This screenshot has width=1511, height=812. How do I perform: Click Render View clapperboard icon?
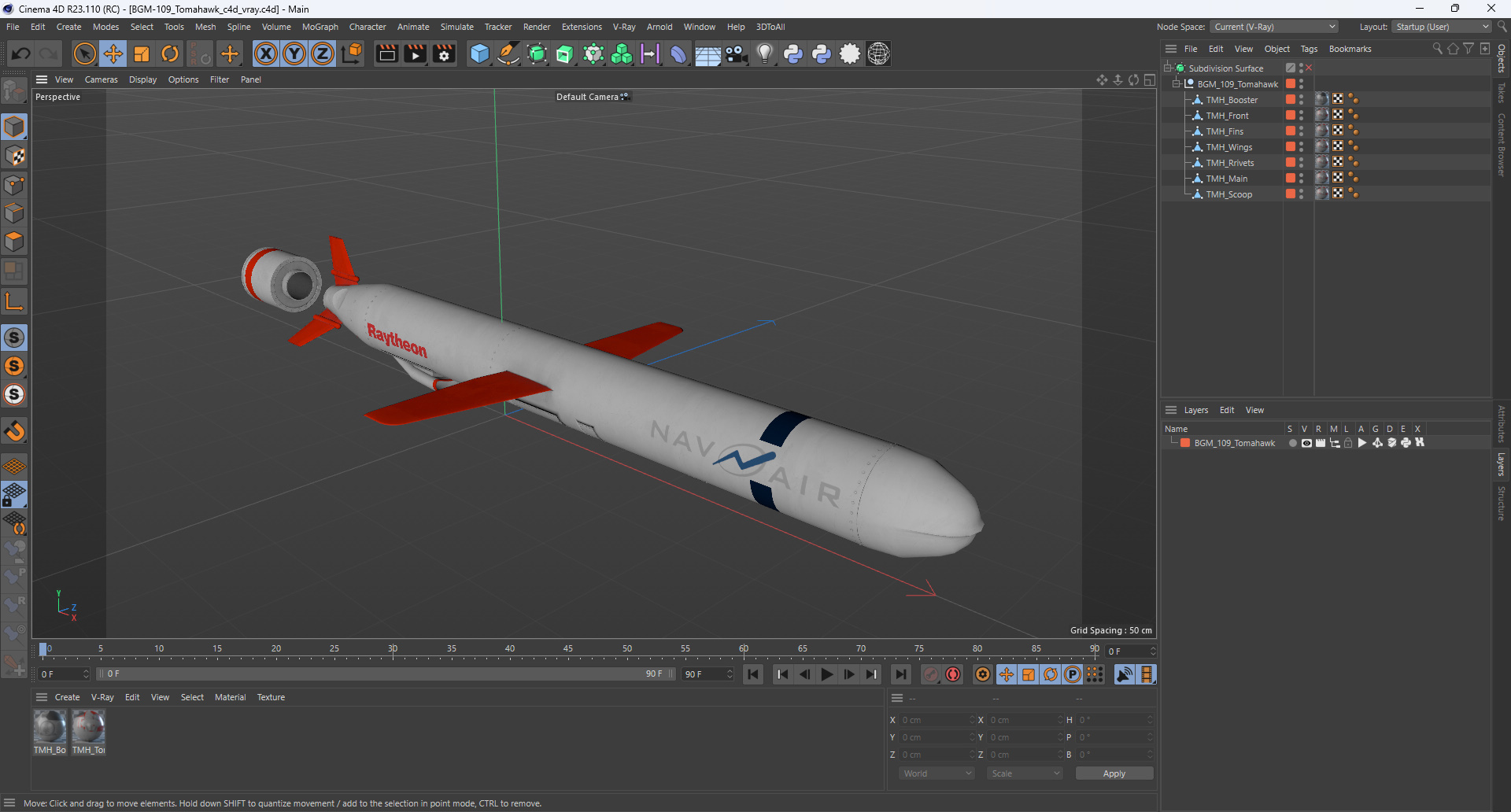point(386,54)
